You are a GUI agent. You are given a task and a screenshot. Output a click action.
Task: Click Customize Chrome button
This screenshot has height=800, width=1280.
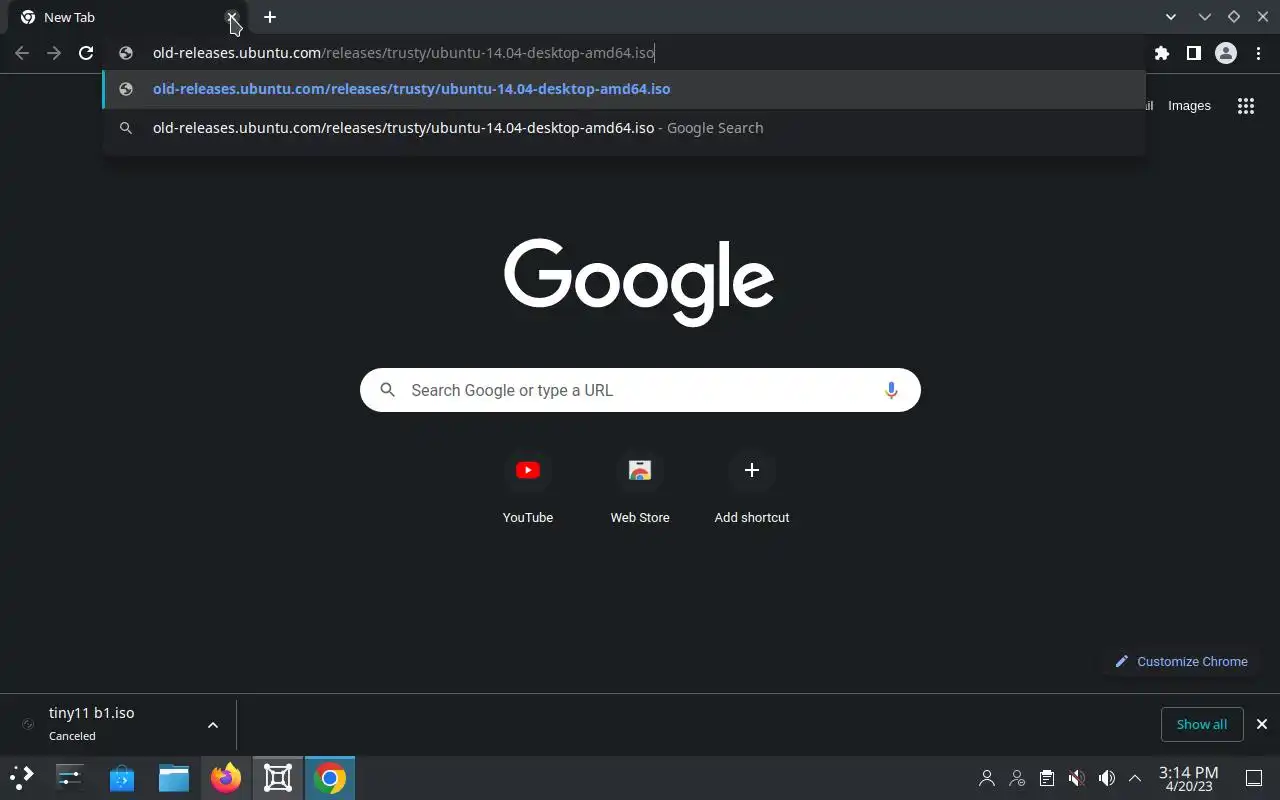(x=1181, y=661)
